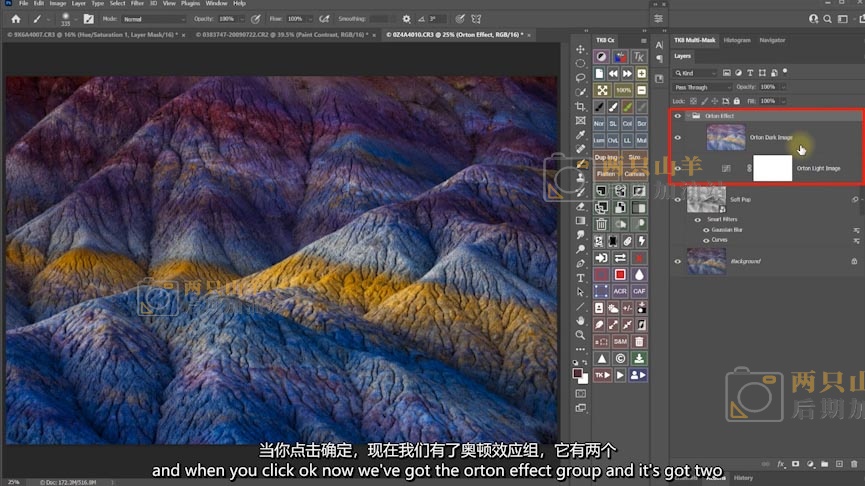
Task: Click the ACR button in TK8 panel
Action: (x=619, y=291)
